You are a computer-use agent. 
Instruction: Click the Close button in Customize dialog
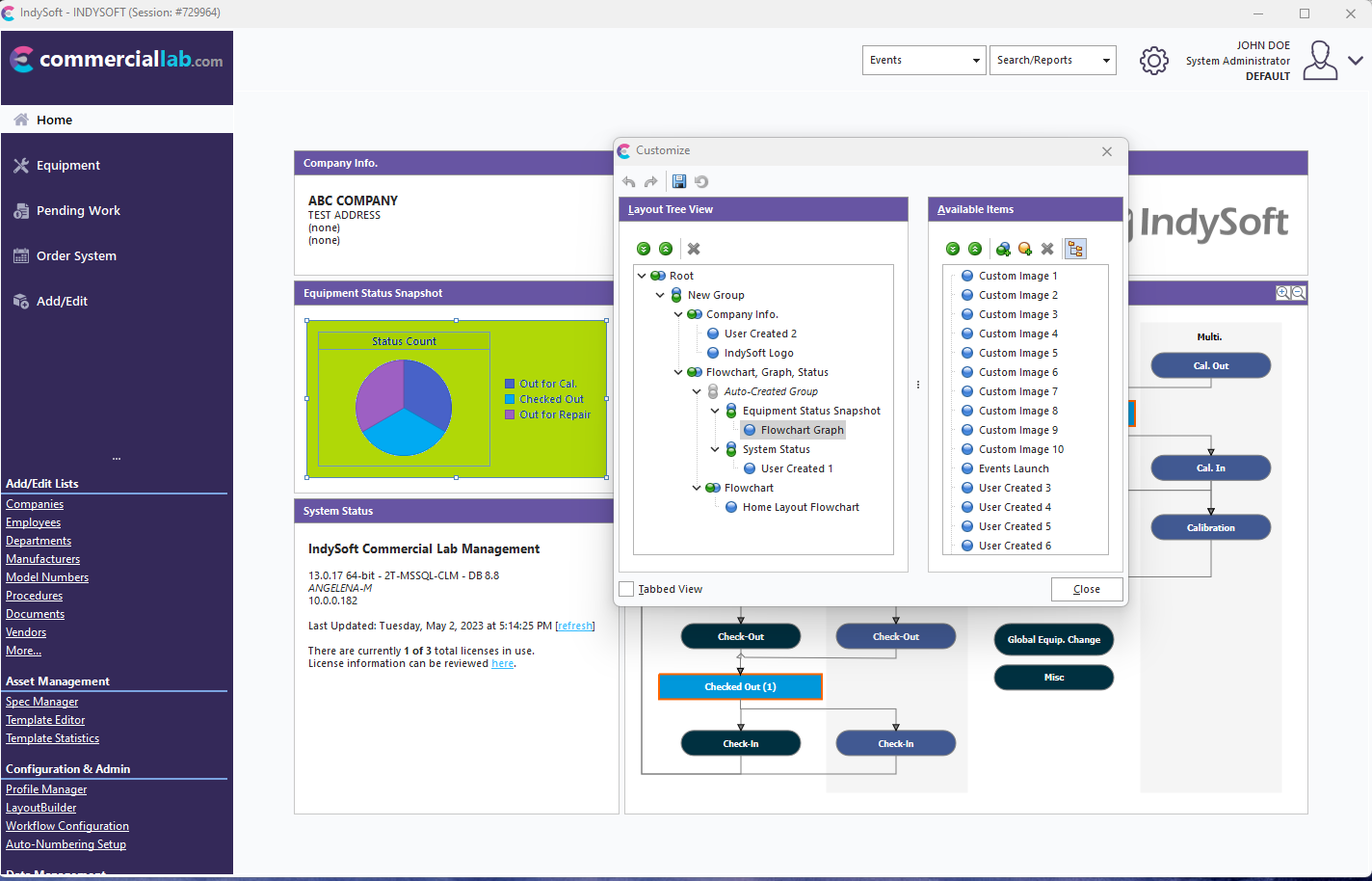click(x=1086, y=589)
